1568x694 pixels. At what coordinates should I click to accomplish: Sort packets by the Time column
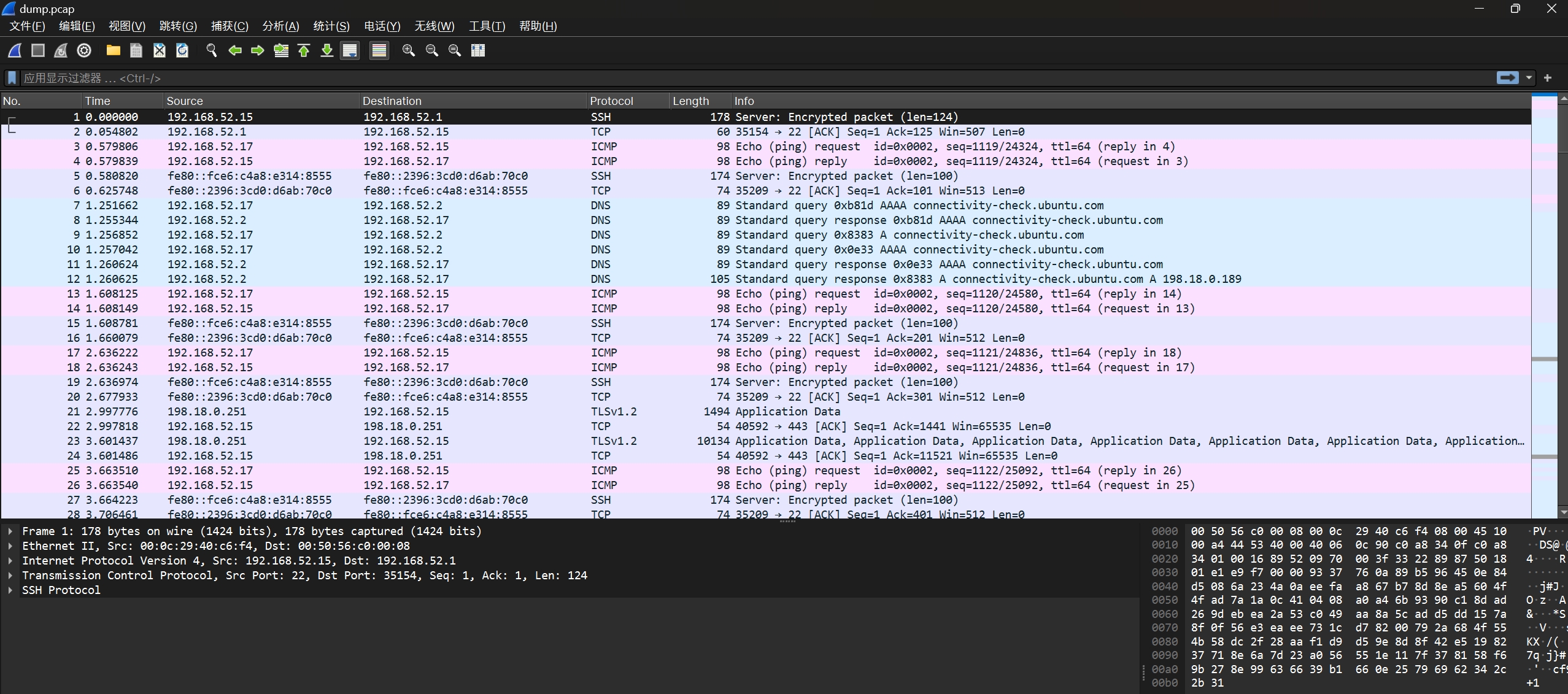coord(122,101)
